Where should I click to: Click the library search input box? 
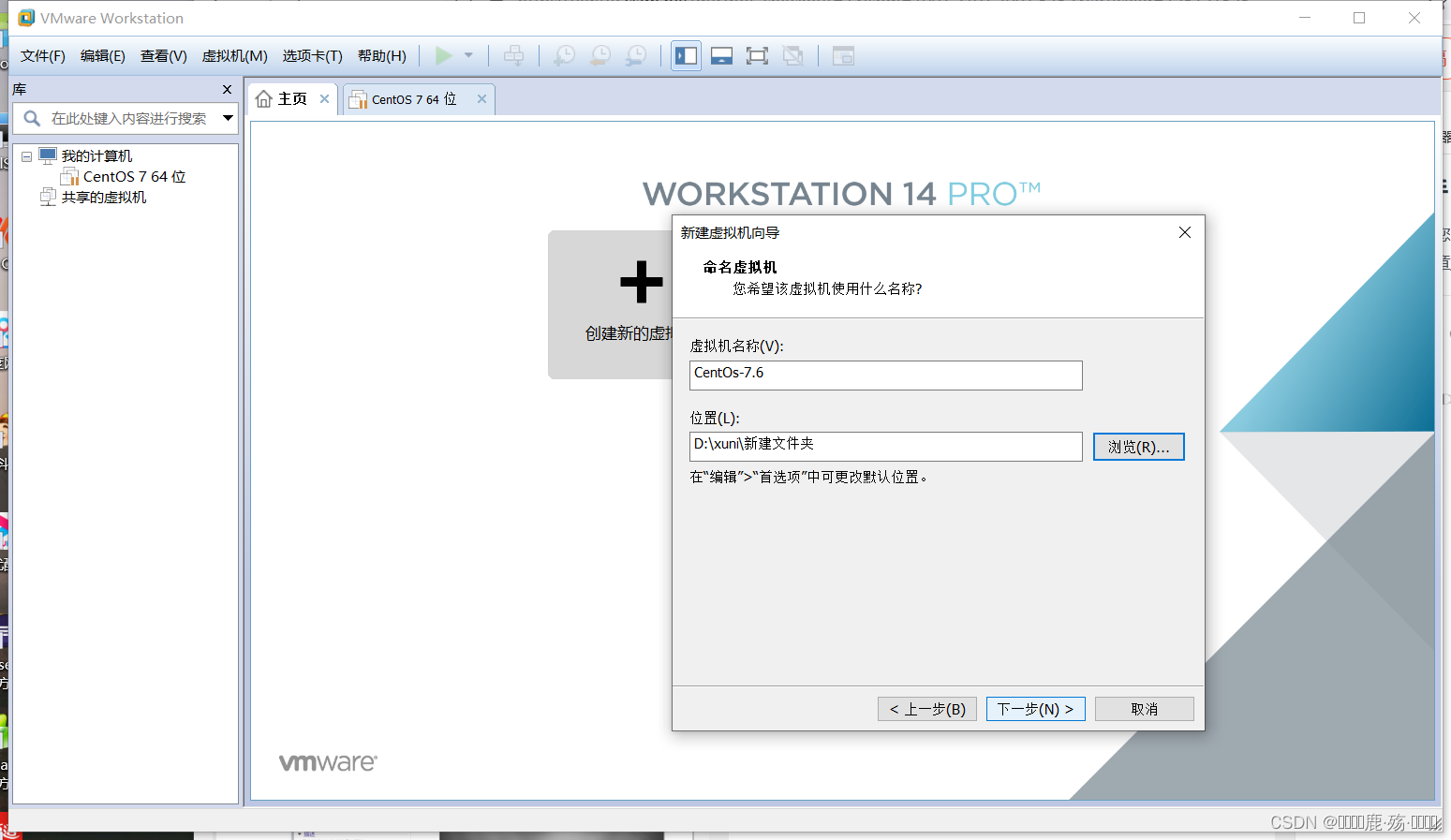coord(129,118)
